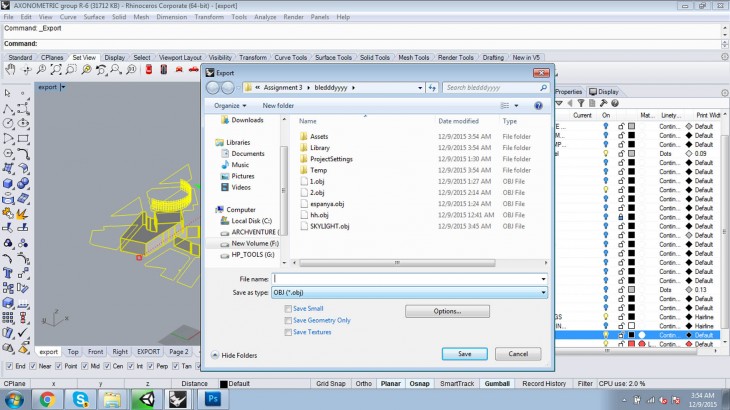Viewport: 730px width, 410px height.
Task: Open the Skype taskbar icon
Action: 79,400
